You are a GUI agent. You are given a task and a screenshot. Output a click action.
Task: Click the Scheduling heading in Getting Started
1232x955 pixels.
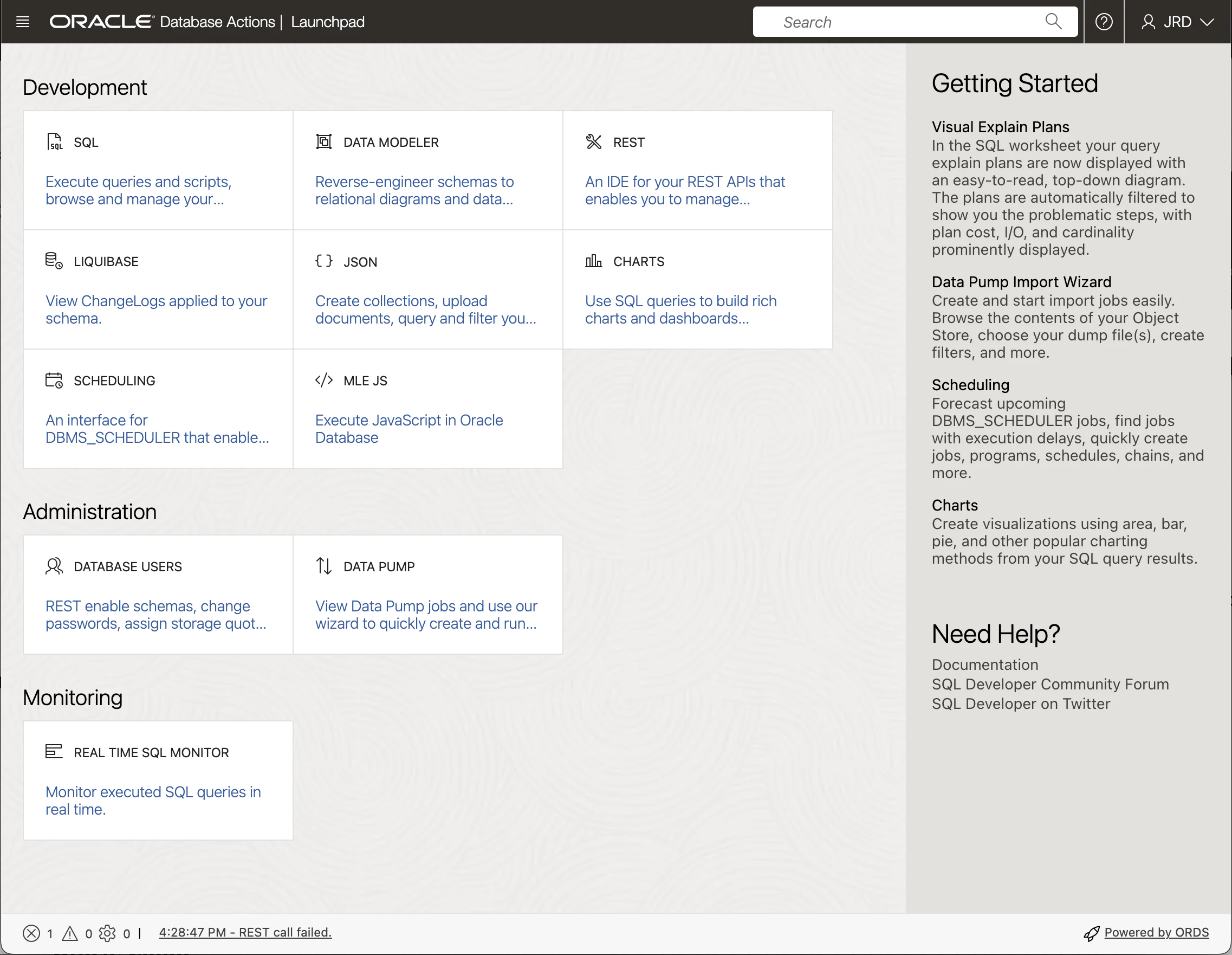(x=970, y=384)
